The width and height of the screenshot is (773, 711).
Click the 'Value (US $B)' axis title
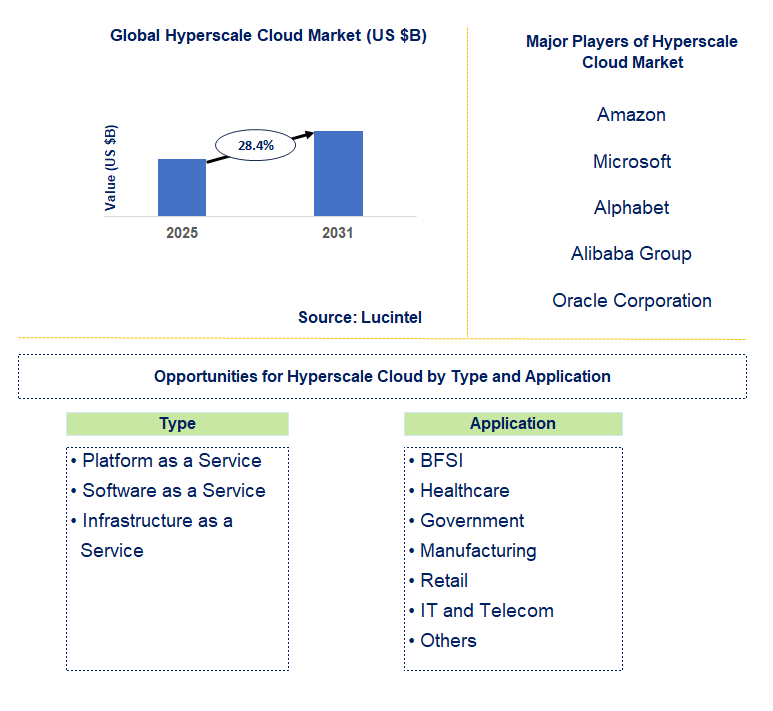pos(111,168)
